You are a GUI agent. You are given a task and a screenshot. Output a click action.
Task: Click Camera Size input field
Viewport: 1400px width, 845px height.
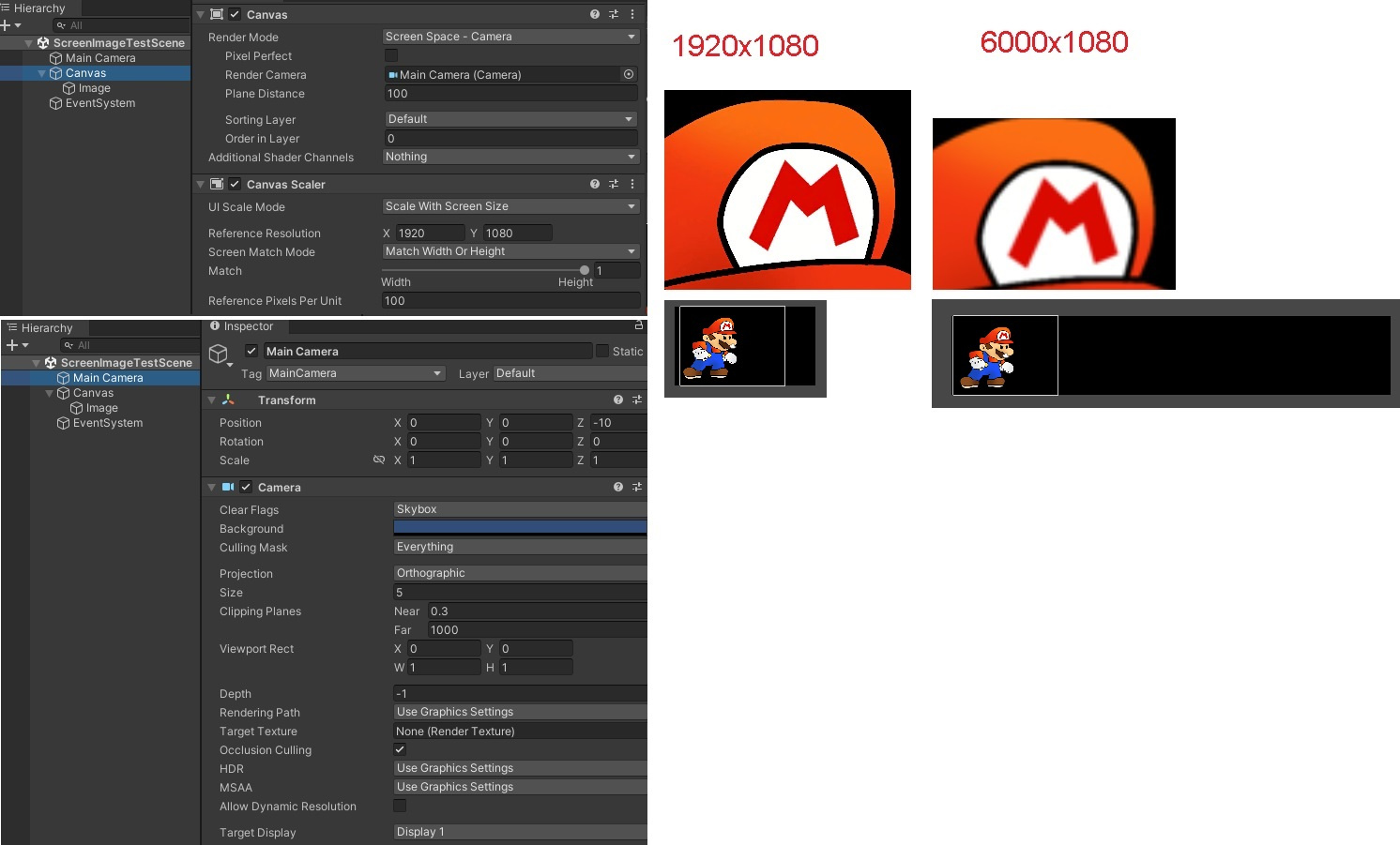520,592
